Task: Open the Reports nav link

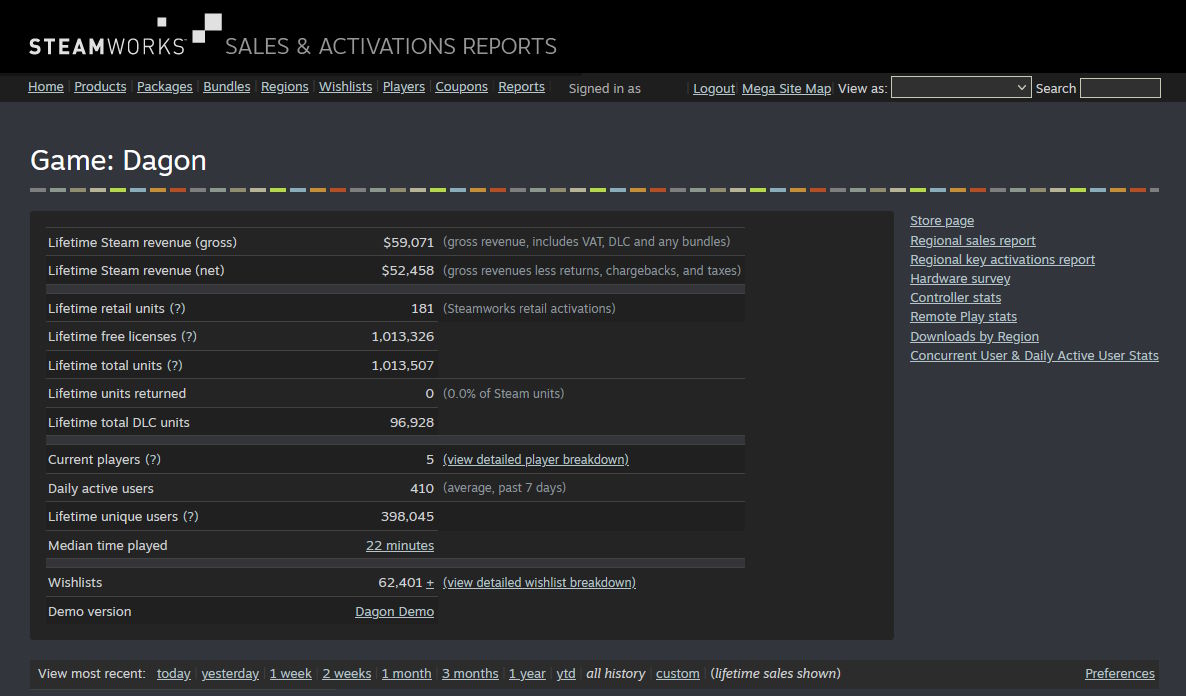Action: (x=521, y=86)
